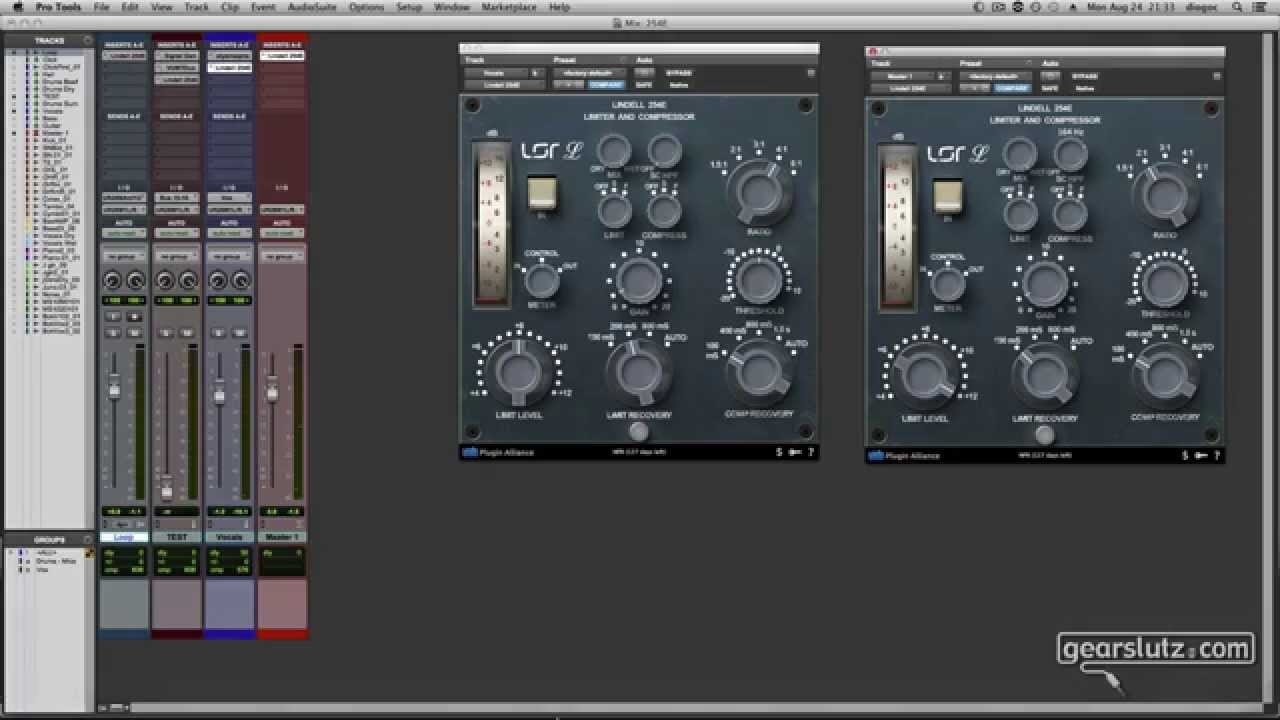Viewport: 1280px width, 720px height.
Task: Toggle the IN switch on right Lindell plugin
Action: [x=948, y=195]
